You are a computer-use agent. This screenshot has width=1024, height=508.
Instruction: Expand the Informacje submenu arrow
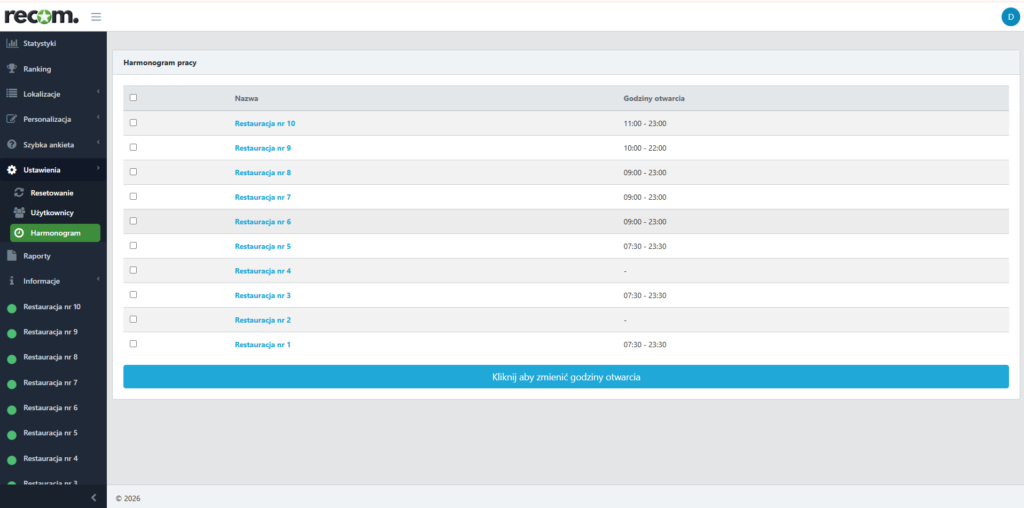tap(98, 281)
